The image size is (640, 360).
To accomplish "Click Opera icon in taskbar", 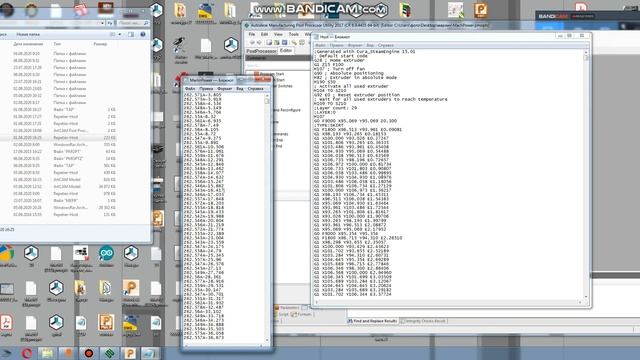I will [x=27, y=353].
